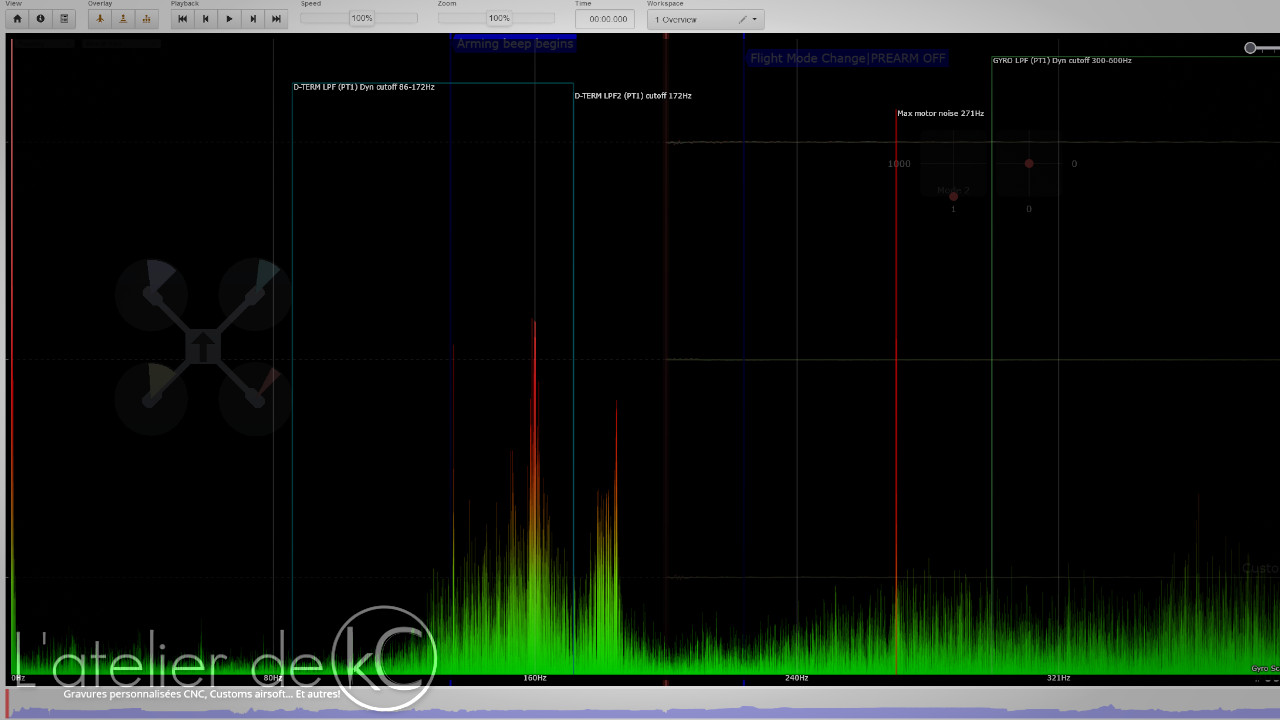
Task: Click the workspace edit pencil icon
Action: click(x=742, y=19)
